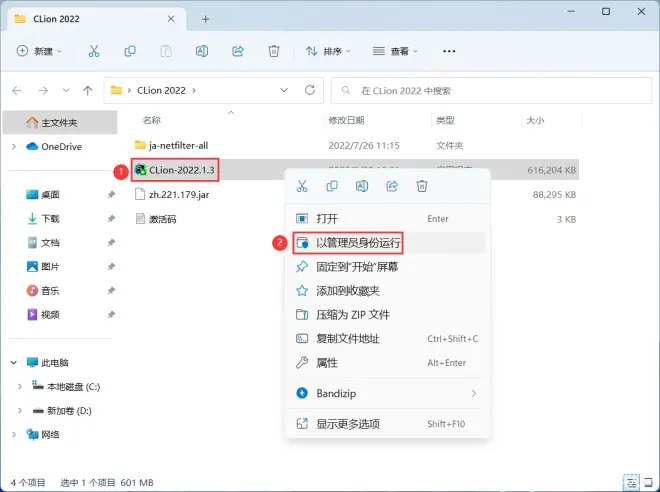
Task: Click the Share icon in the toolbar
Action: (238, 51)
